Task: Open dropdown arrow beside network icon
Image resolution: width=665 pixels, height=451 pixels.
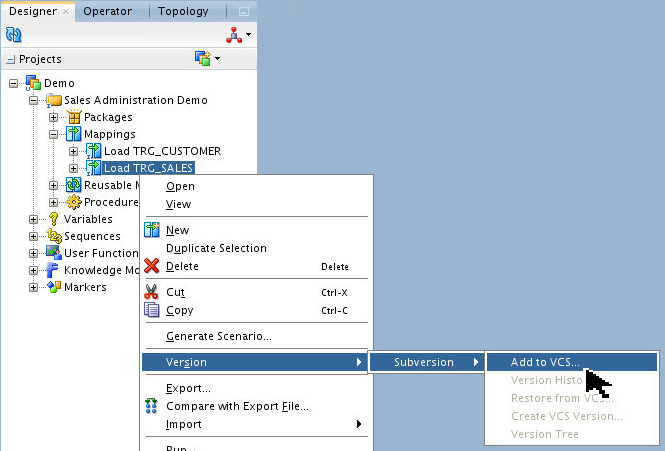Action: tap(249, 35)
